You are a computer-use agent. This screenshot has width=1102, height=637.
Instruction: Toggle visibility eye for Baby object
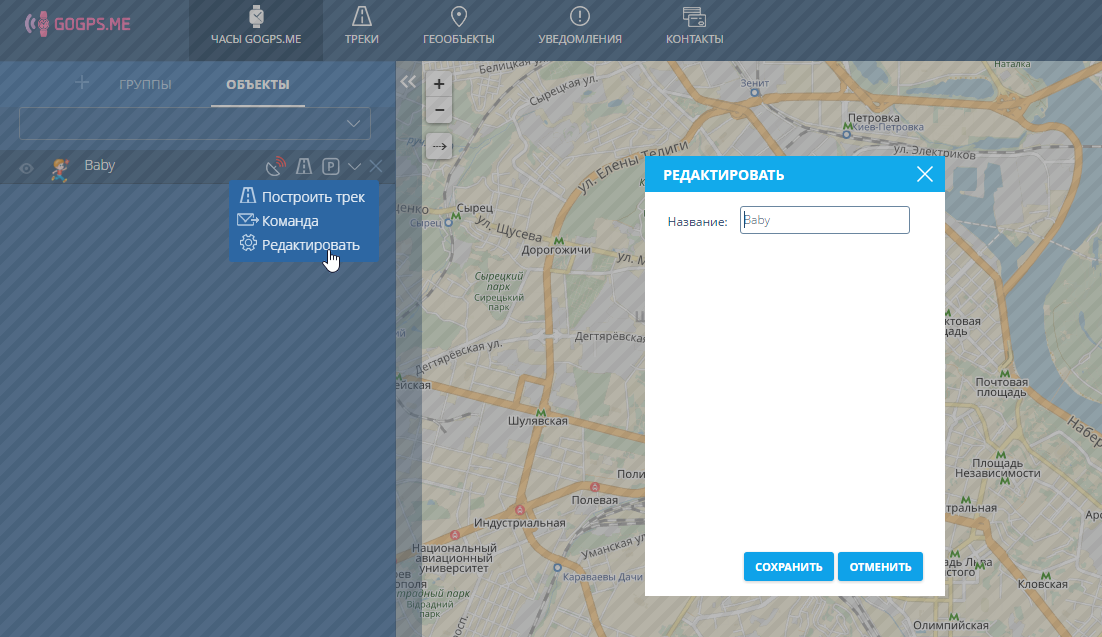[27, 168]
